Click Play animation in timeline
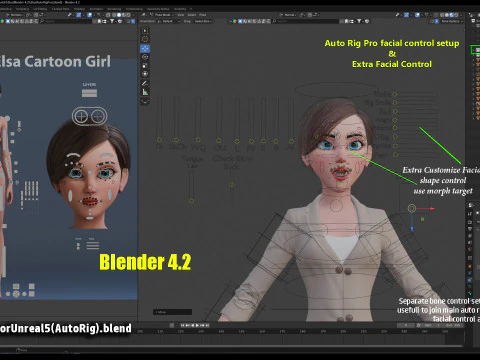 point(197,325)
